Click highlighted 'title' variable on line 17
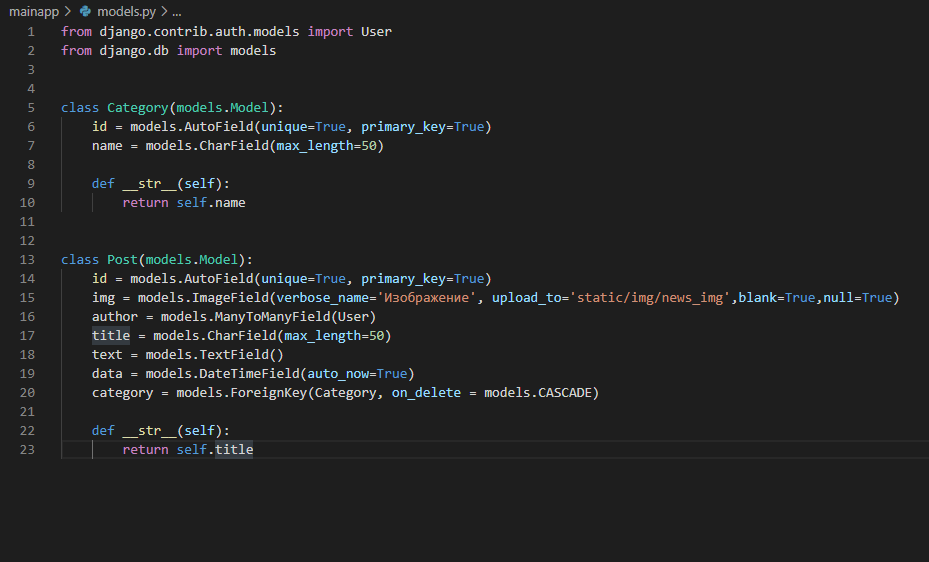Viewport: 929px width, 562px height. click(111, 336)
